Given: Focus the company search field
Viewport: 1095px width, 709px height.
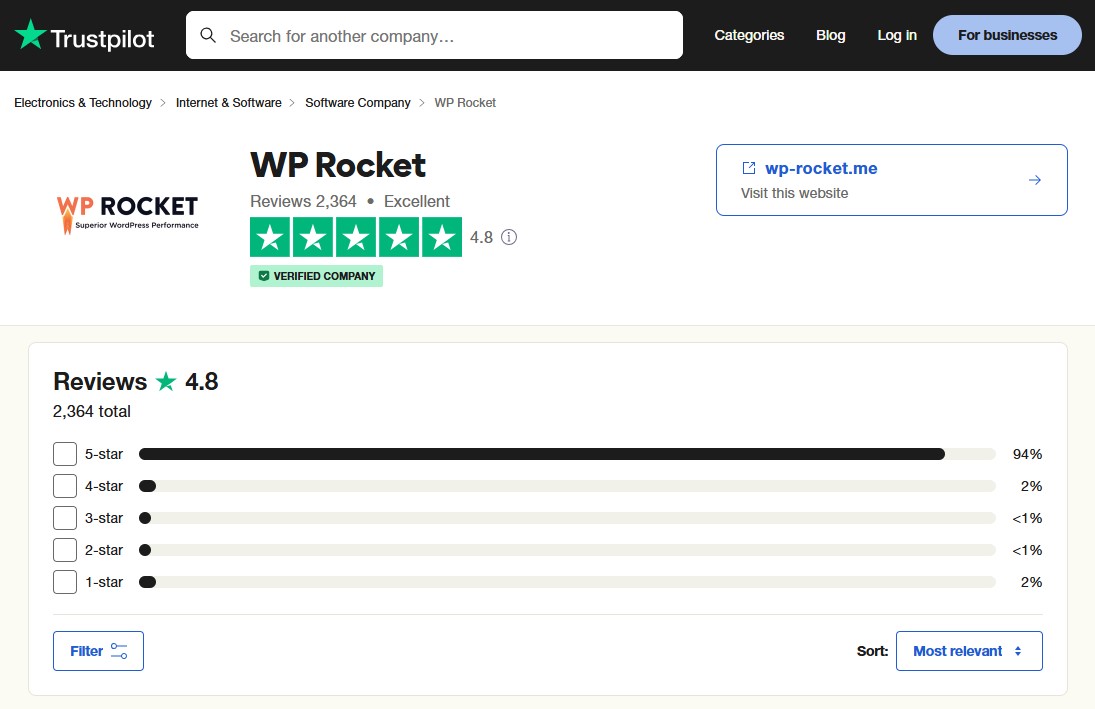Looking at the screenshot, I should coord(434,35).
